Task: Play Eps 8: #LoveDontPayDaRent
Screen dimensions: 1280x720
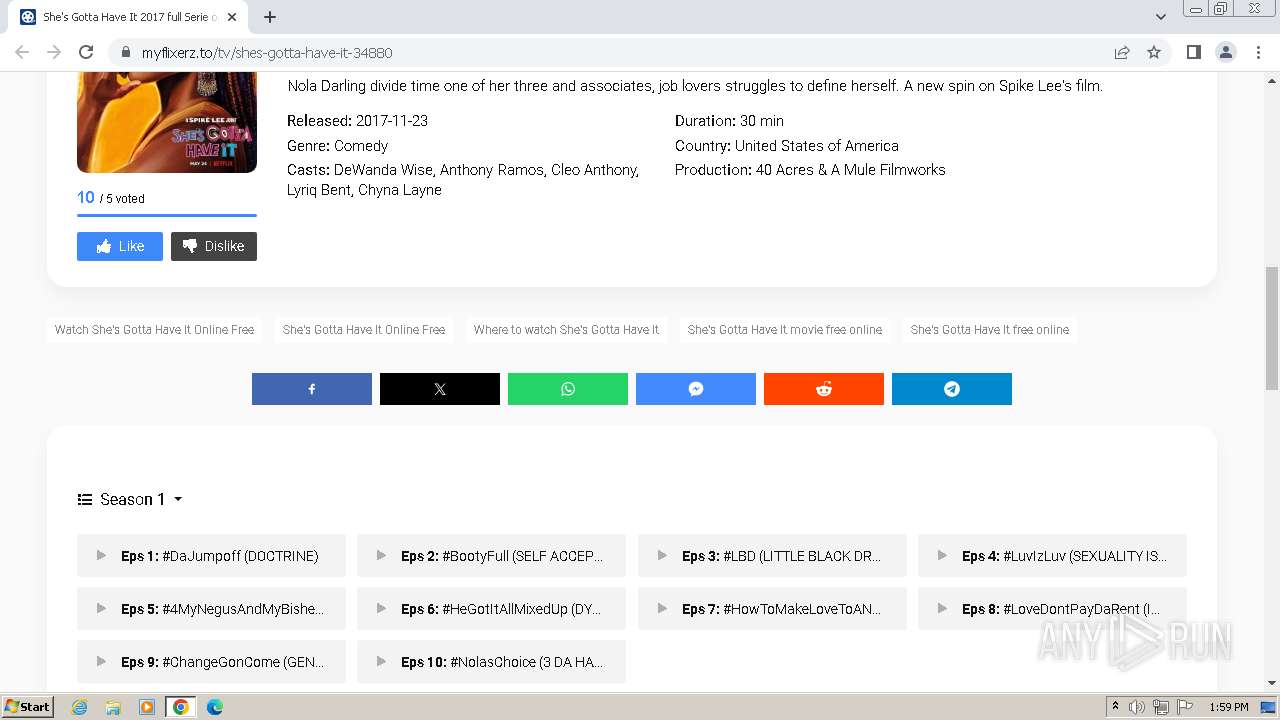Action: pos(1052,608)
